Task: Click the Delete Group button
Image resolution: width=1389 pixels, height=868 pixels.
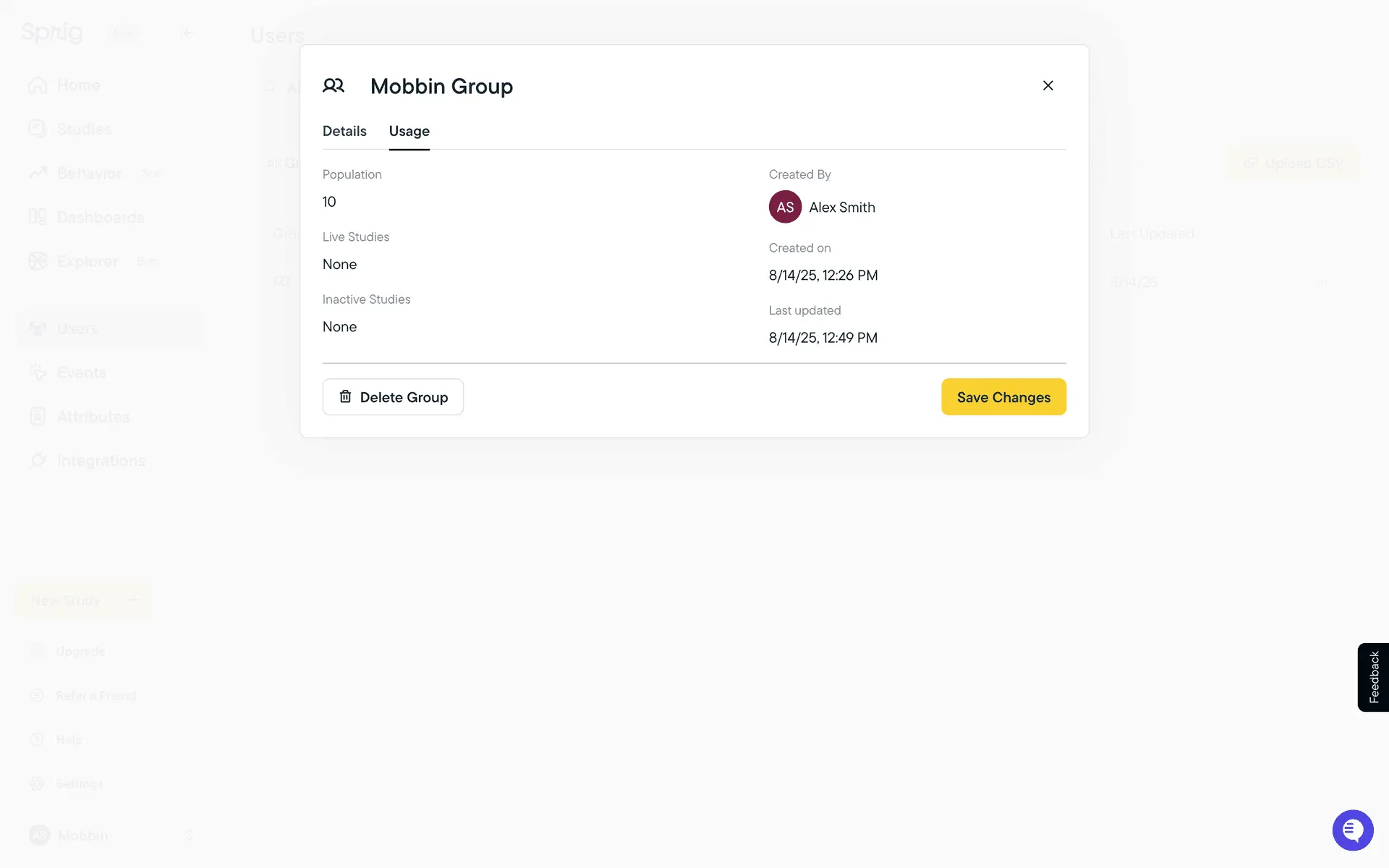Action: 393,397
